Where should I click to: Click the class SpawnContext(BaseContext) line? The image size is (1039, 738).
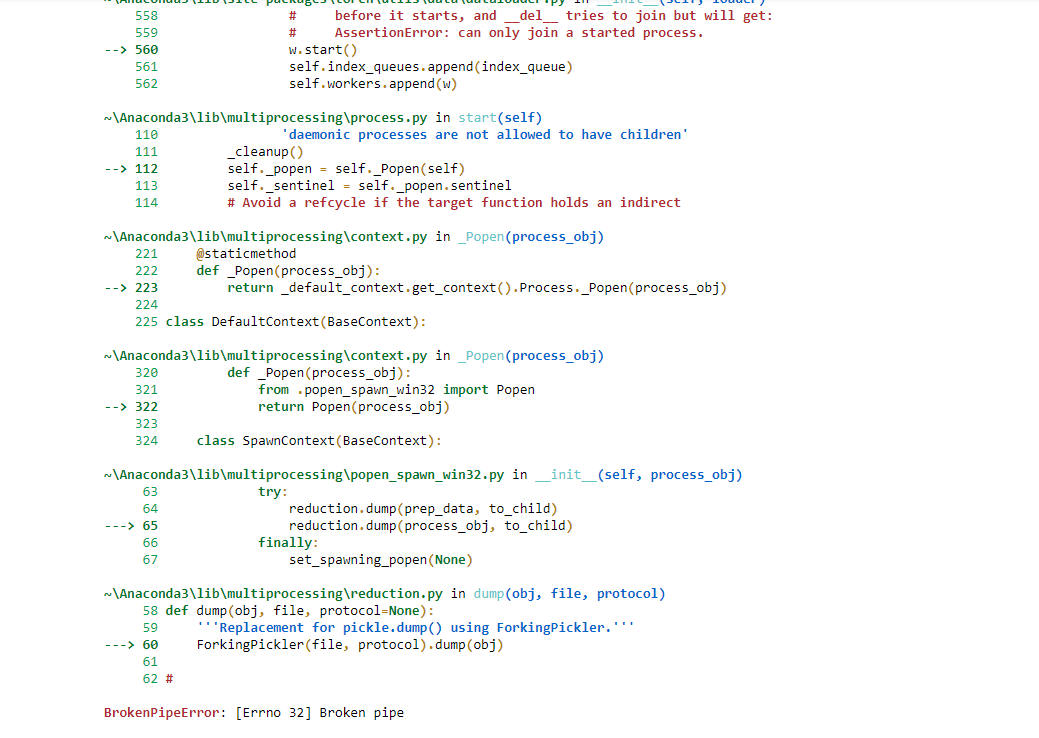pos(318,441)
